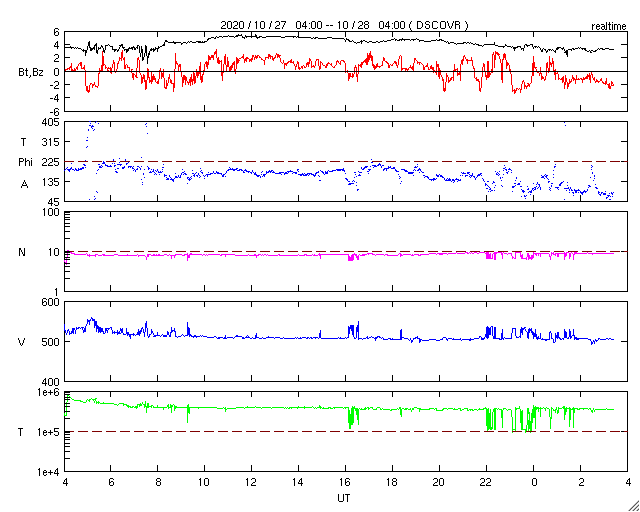Click the "-4" tick on Bt,Bz axis
The image size is (640, 512).
tap(54, 98)
